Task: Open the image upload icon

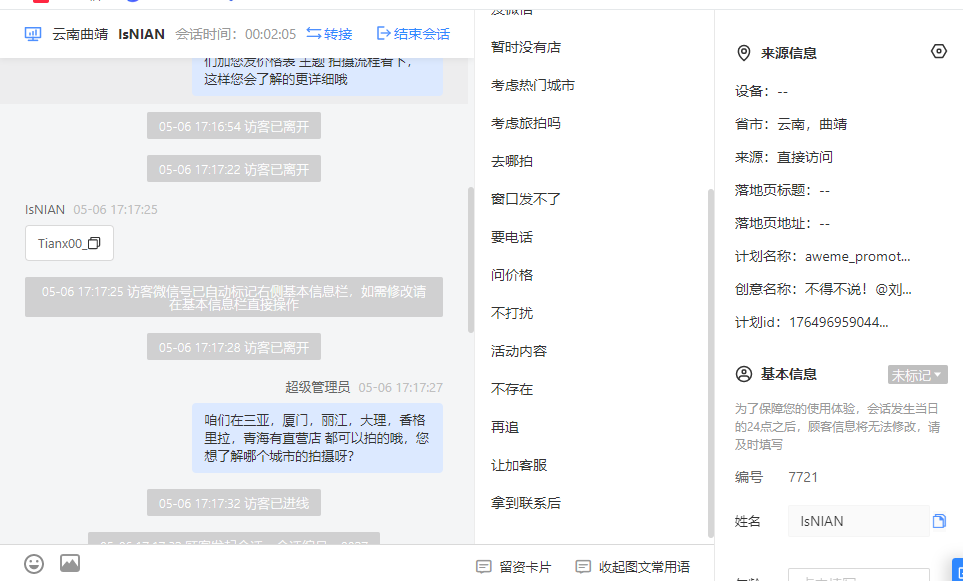Action: pos(70,563)
